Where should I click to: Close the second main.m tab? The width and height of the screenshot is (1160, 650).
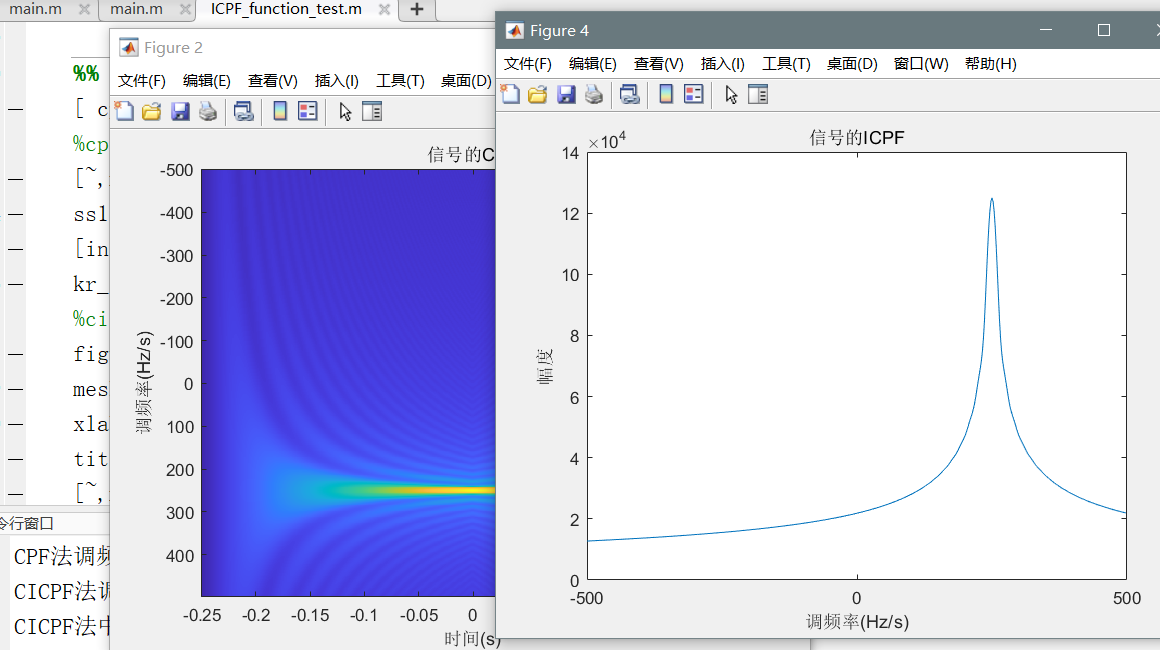[186, 10]
